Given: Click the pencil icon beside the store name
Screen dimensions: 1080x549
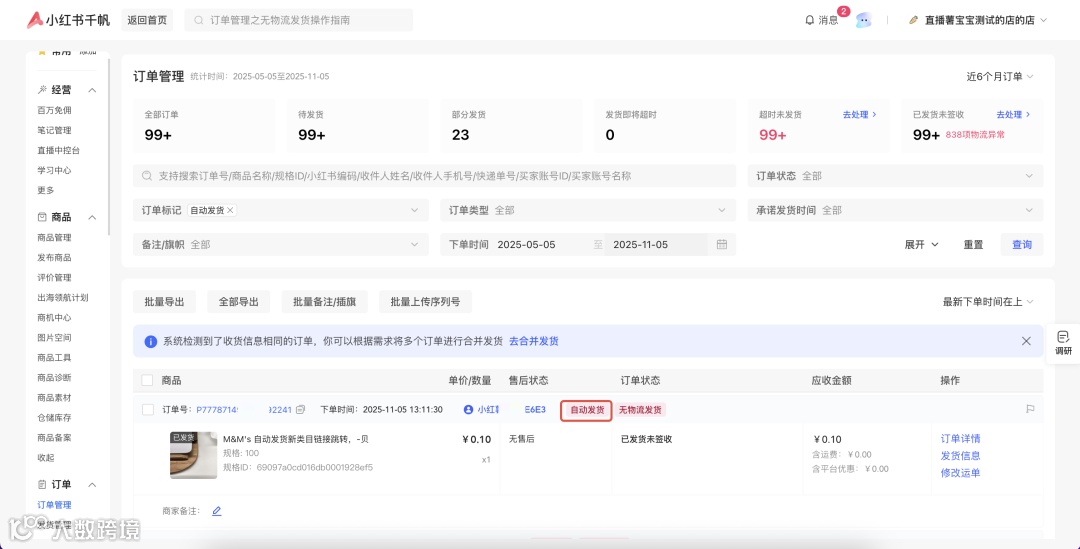Looking at the screenshot, I should click(913, 20).
